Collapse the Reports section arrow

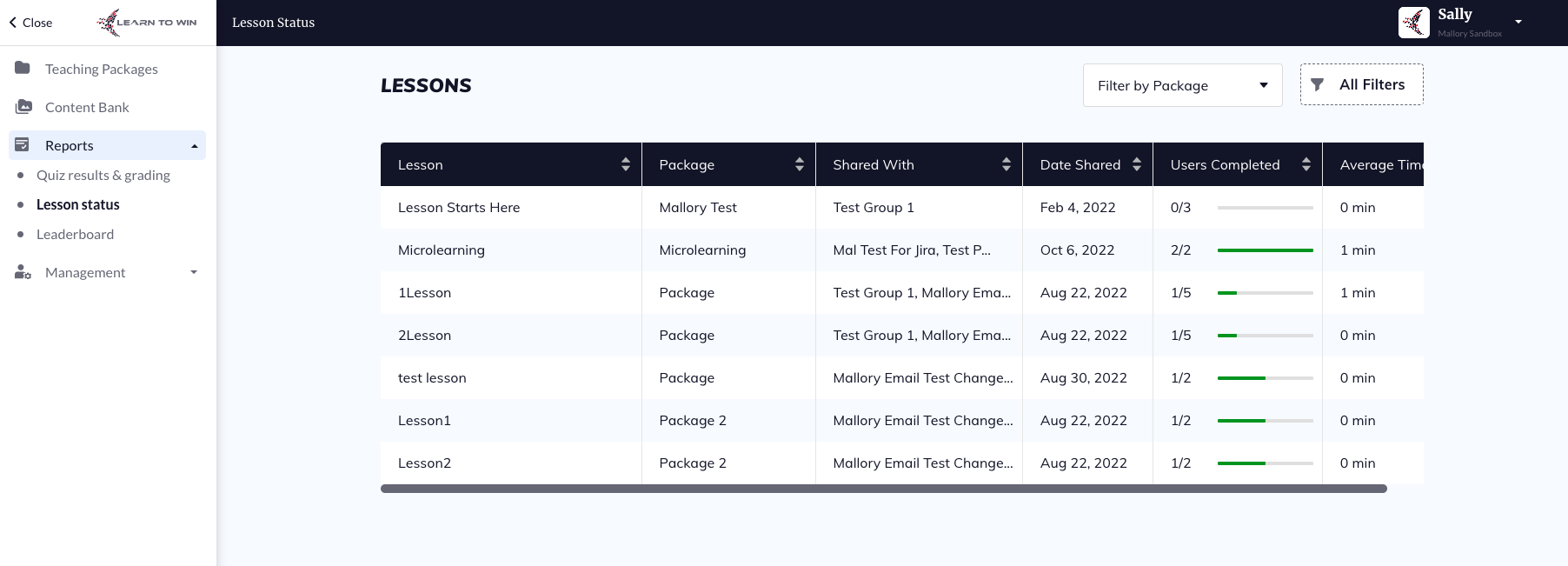(195, 146)
